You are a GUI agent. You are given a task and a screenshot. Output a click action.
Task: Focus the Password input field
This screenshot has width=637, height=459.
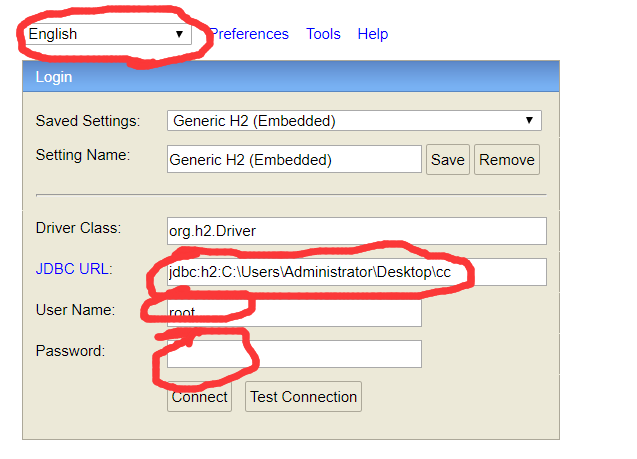294,354
